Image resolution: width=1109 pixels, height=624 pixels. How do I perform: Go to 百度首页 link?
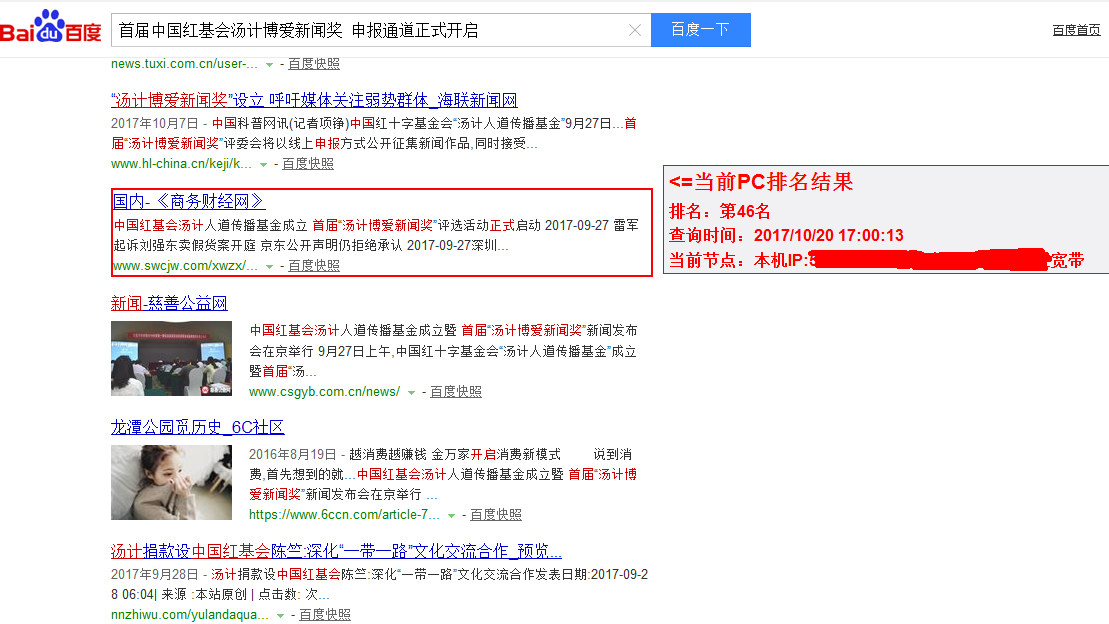click(x=1076, y=30)
